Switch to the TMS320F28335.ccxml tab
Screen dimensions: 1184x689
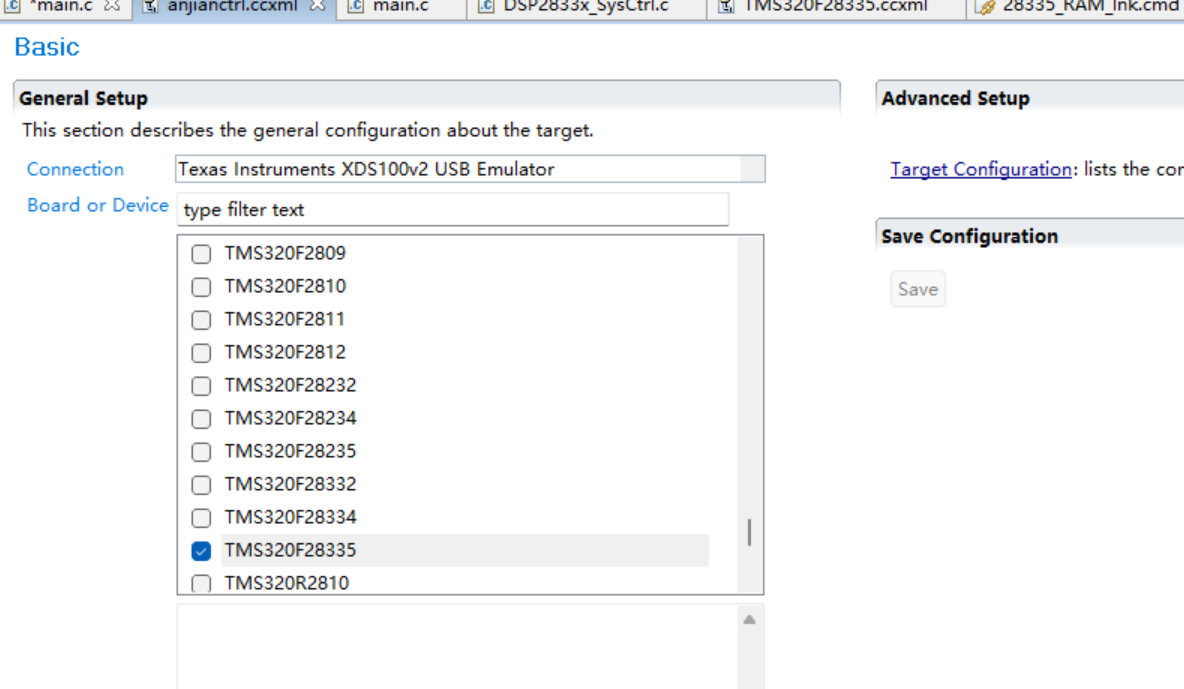click(835, 6)
